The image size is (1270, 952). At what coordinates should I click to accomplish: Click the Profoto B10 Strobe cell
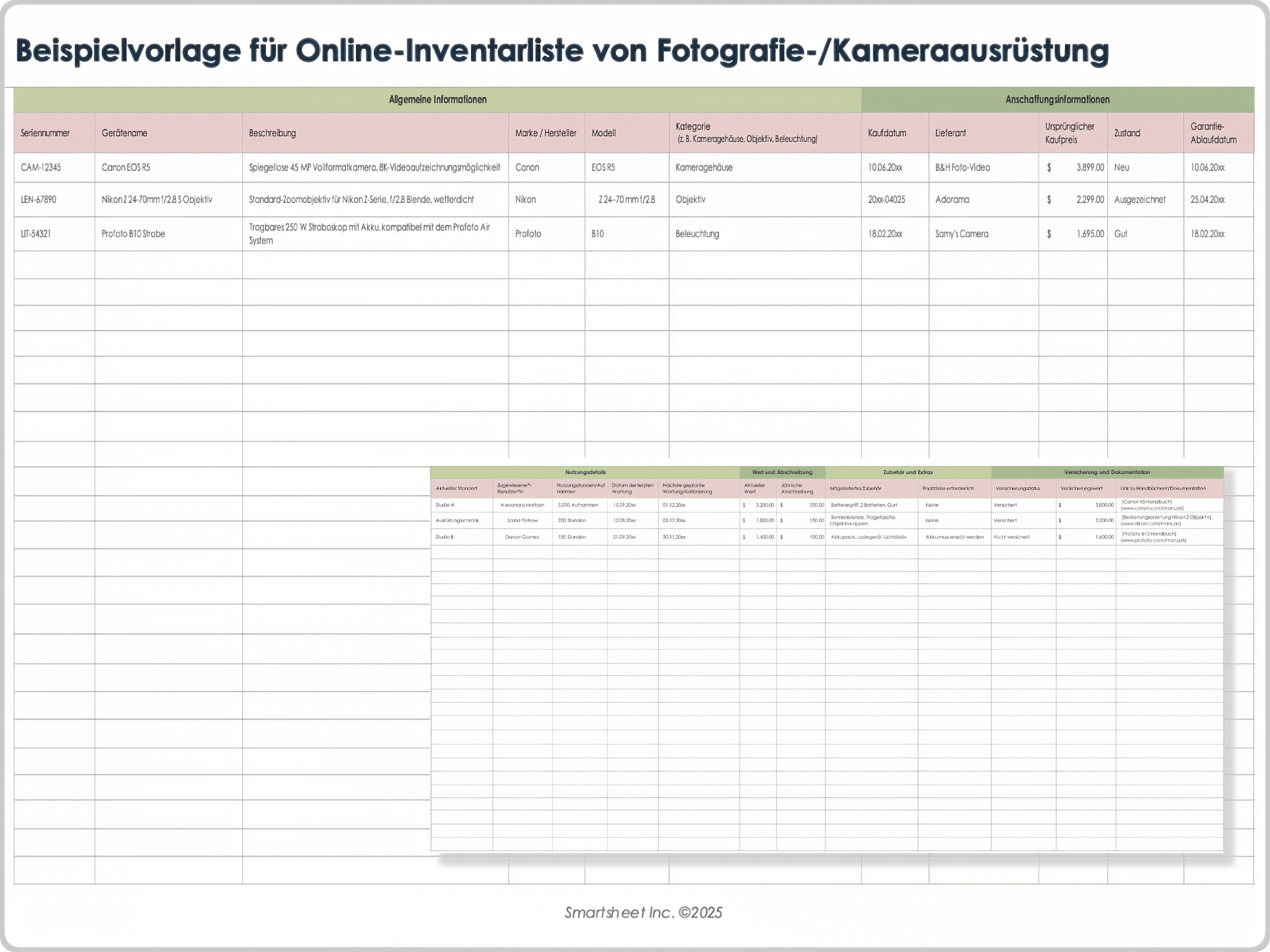tap(133, 234)
